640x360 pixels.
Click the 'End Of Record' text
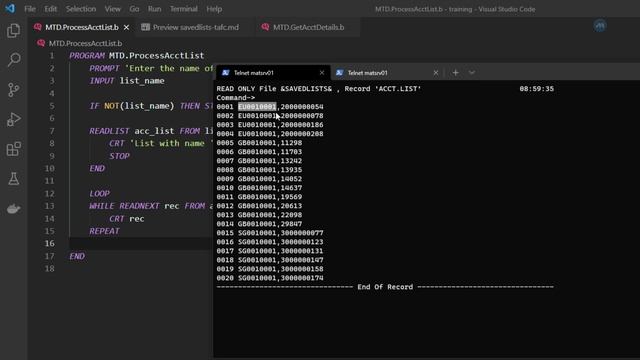(385, 287)
